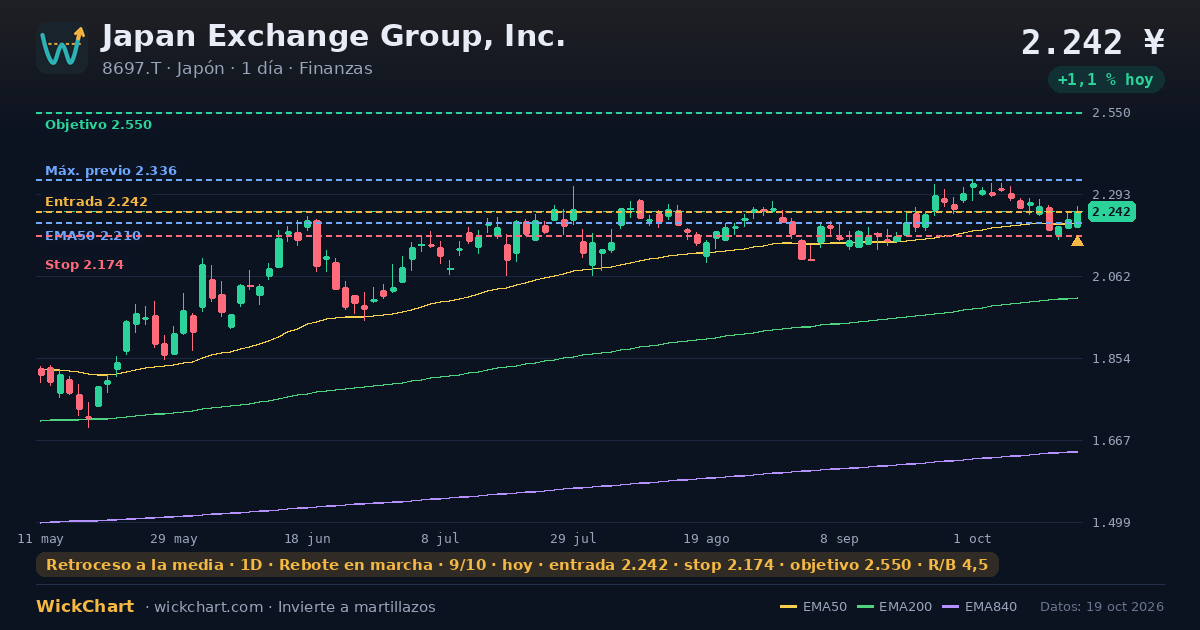Click the Retroceso a la media signal banner

[517, 565]
